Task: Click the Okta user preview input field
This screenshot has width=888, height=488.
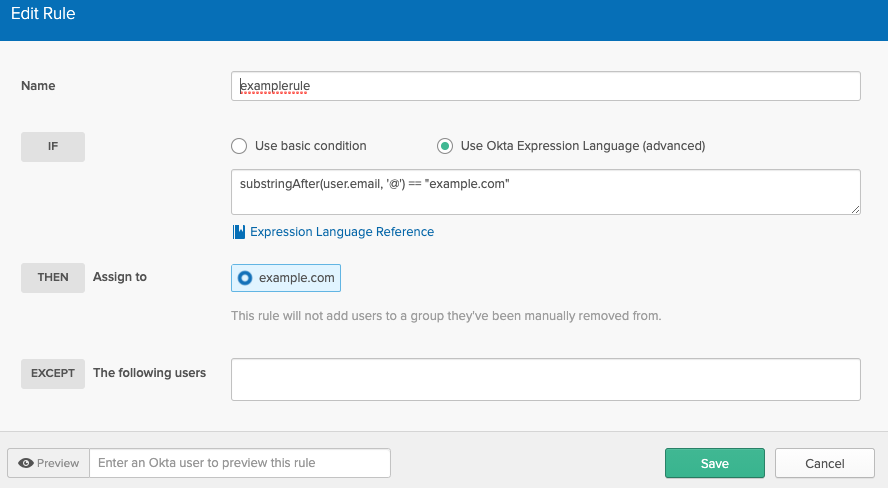Action: (240, 463)
